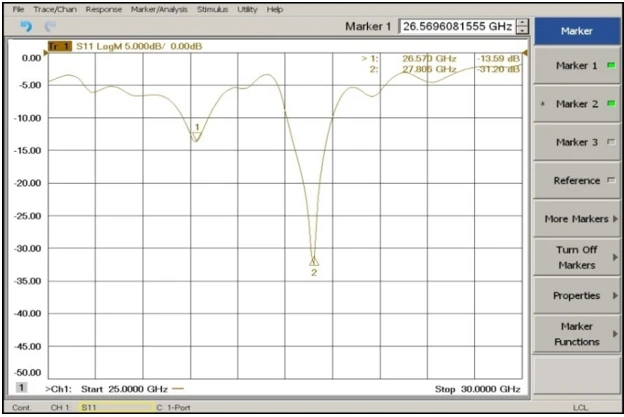
Task: Open the Stimulus menu
Action: (212, 9)
